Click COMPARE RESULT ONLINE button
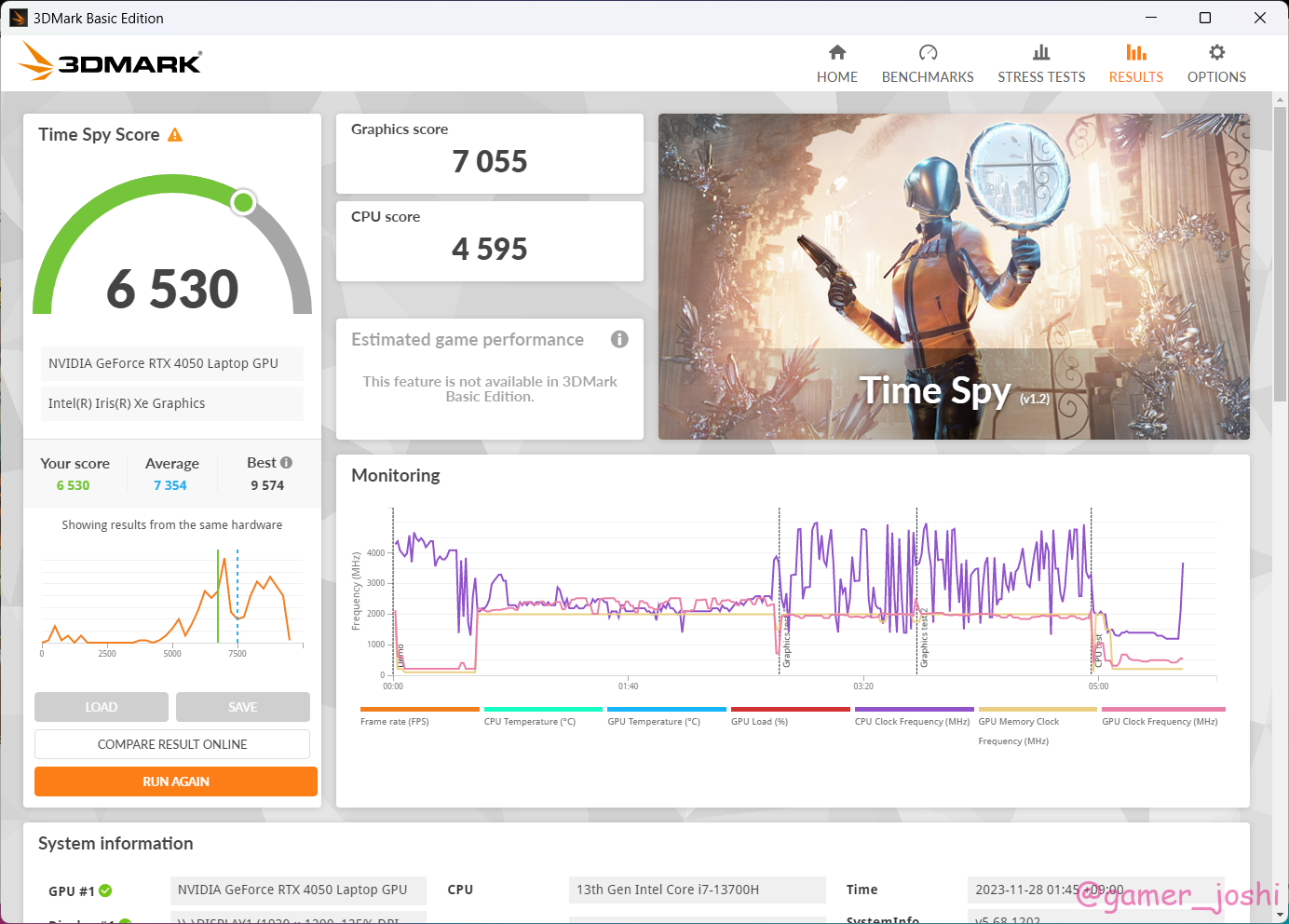The height and width of the screenshot is (924, 1289). pyautogui.click(x=172, y=744)
